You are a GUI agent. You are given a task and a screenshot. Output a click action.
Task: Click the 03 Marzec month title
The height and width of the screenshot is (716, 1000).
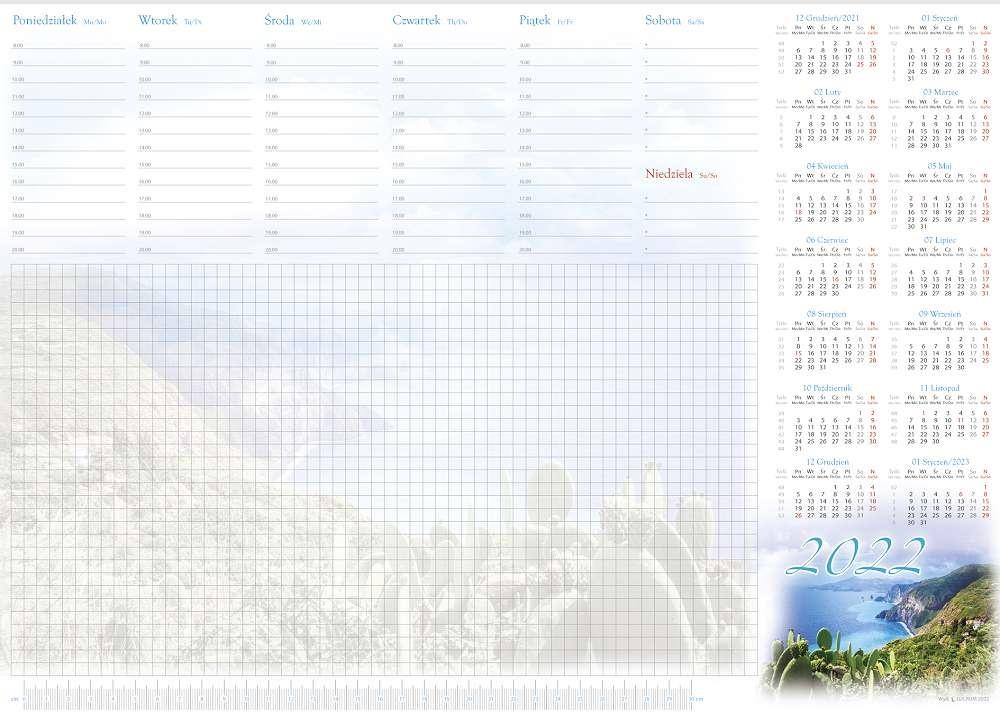click(x=940, y=91)
